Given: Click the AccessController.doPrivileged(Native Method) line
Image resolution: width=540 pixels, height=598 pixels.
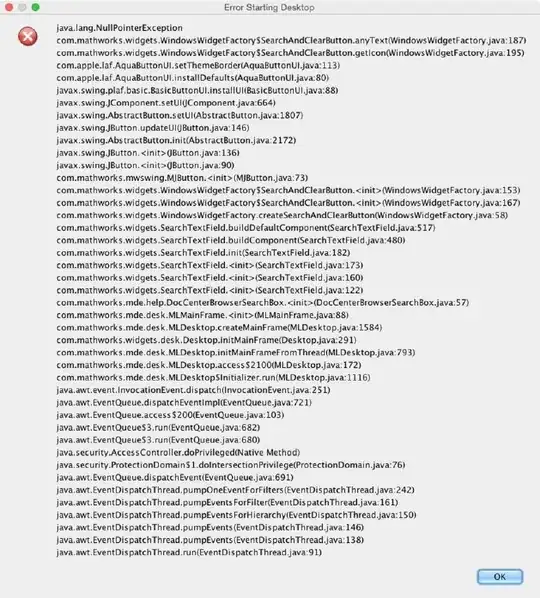Looking at the screenshot, I should (178, 452).
